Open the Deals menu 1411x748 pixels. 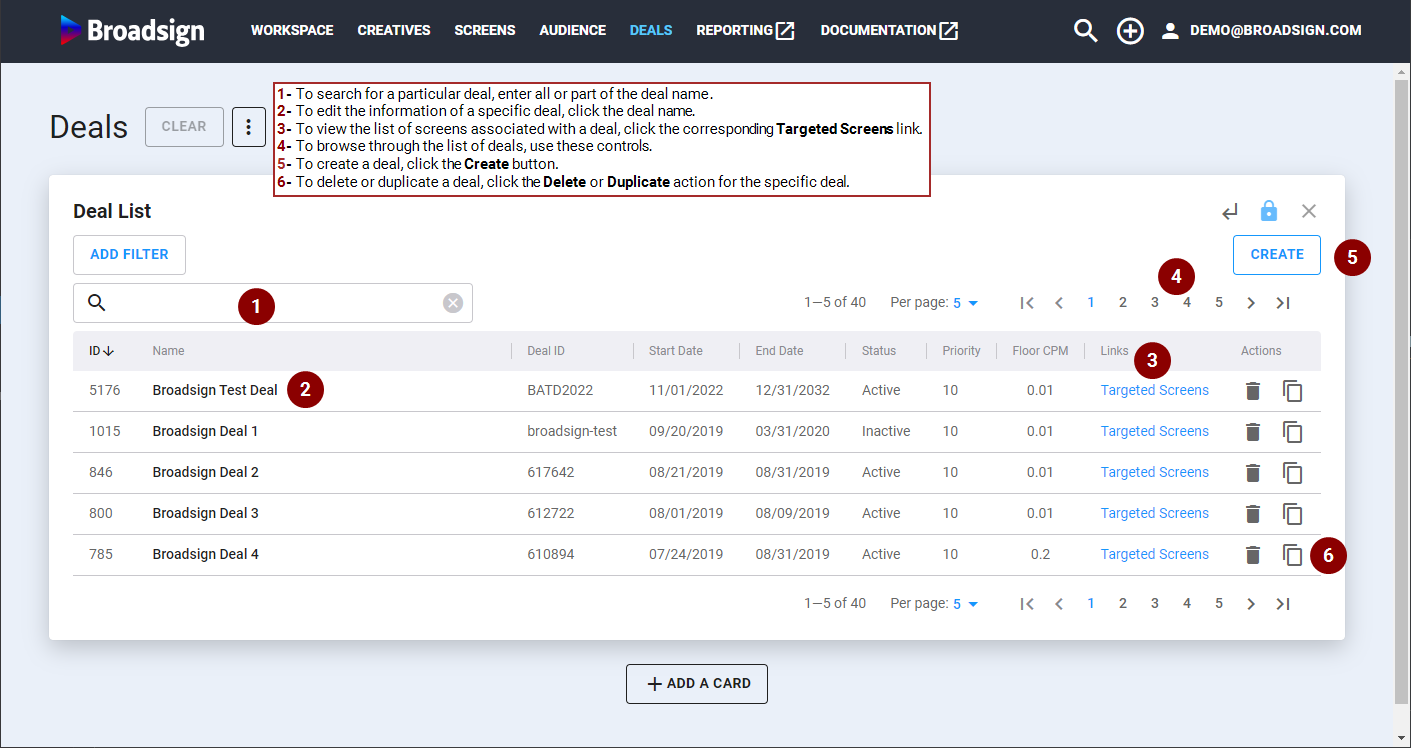click(651, 31)
